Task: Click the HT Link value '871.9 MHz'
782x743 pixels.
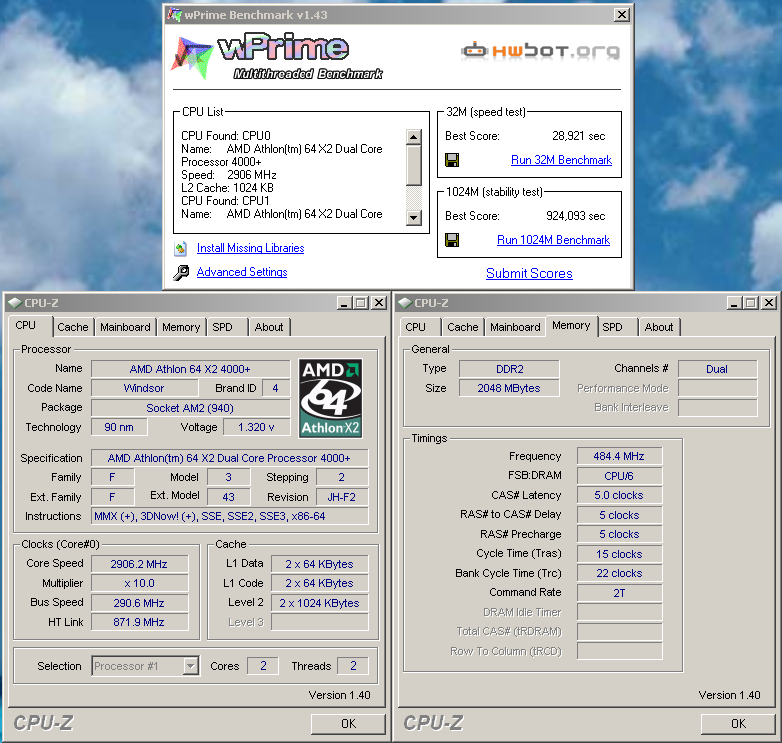Action: point(139,622)
